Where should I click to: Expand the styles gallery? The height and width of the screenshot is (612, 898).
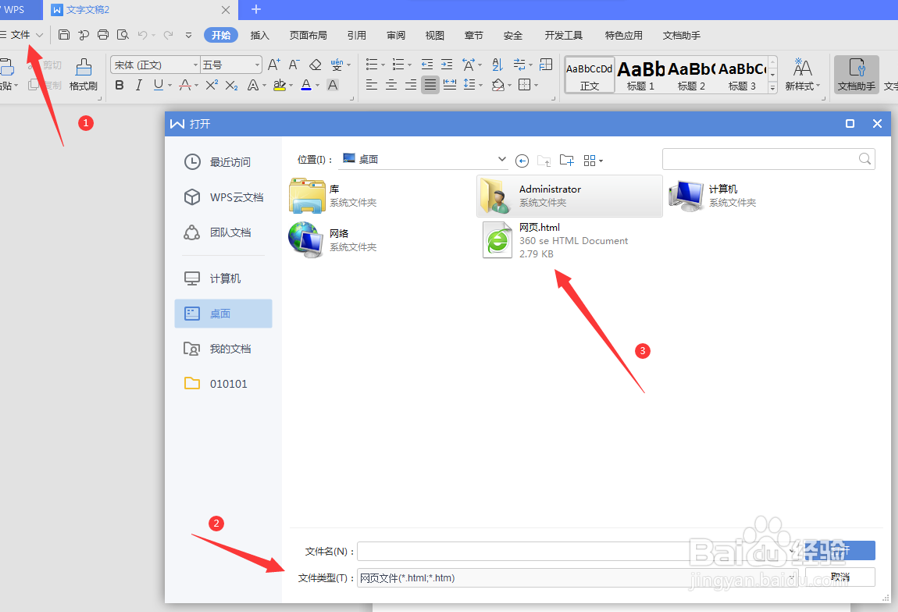pos(773,88)
